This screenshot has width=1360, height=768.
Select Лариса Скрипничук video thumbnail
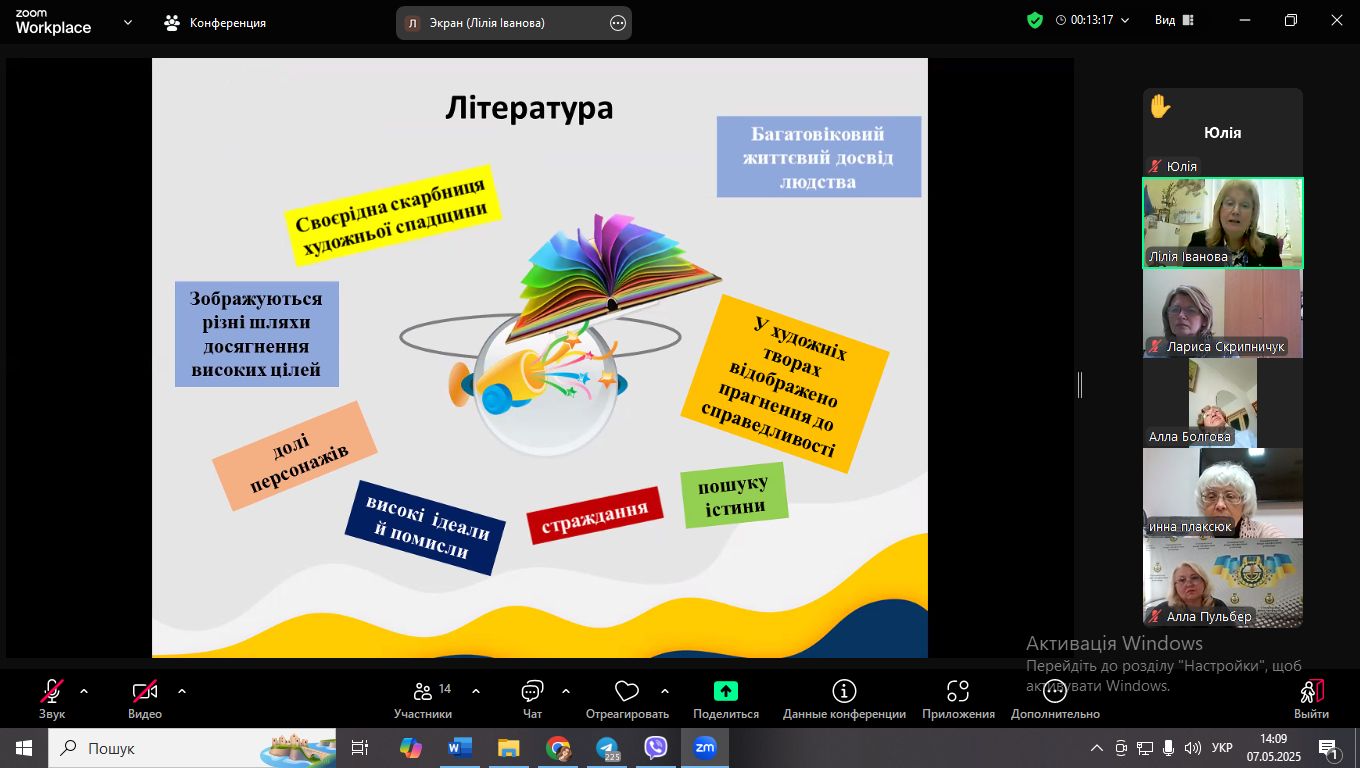[x=1222, y=313]
